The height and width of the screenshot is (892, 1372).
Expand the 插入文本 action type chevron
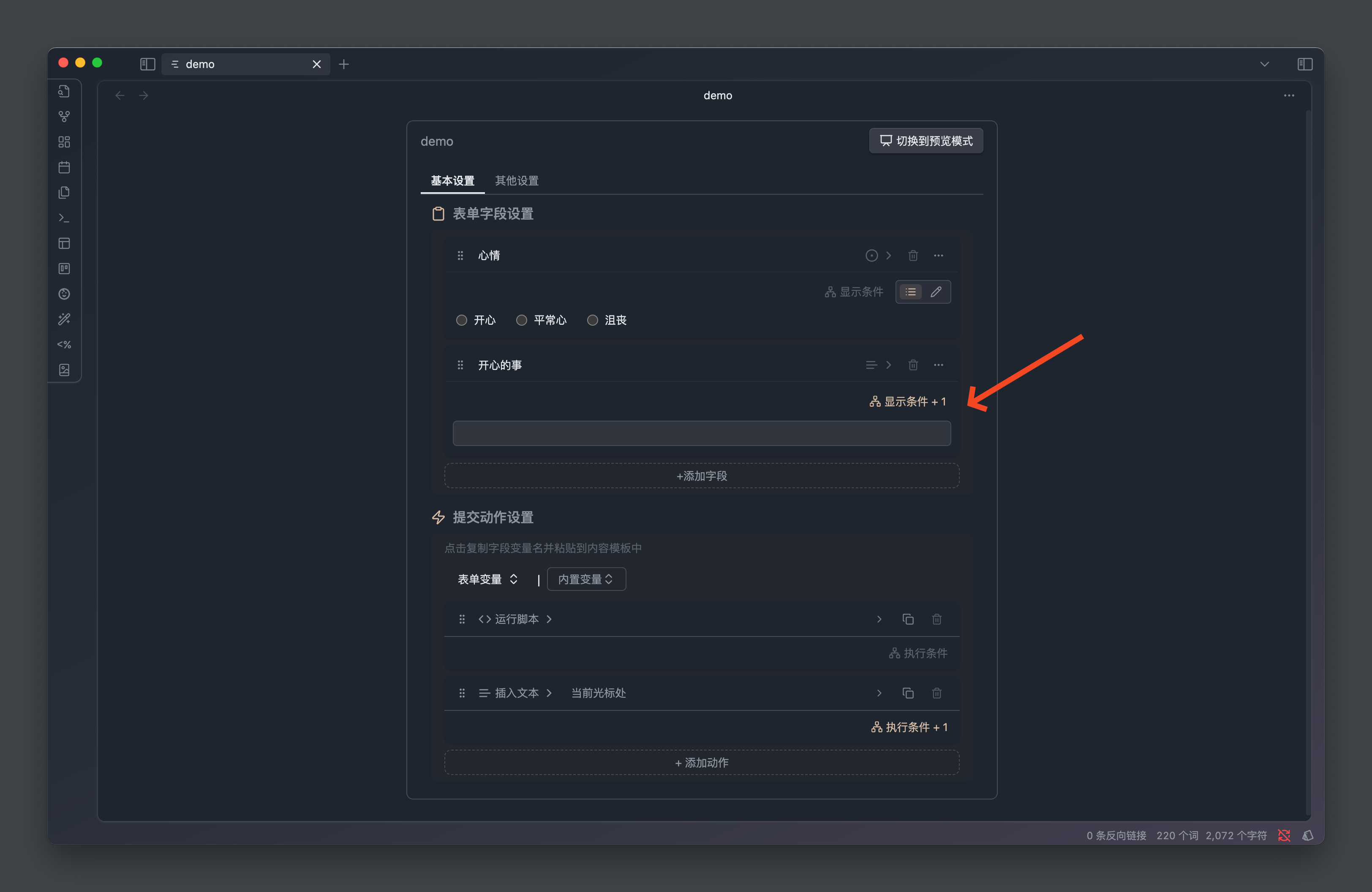[549, 693]
